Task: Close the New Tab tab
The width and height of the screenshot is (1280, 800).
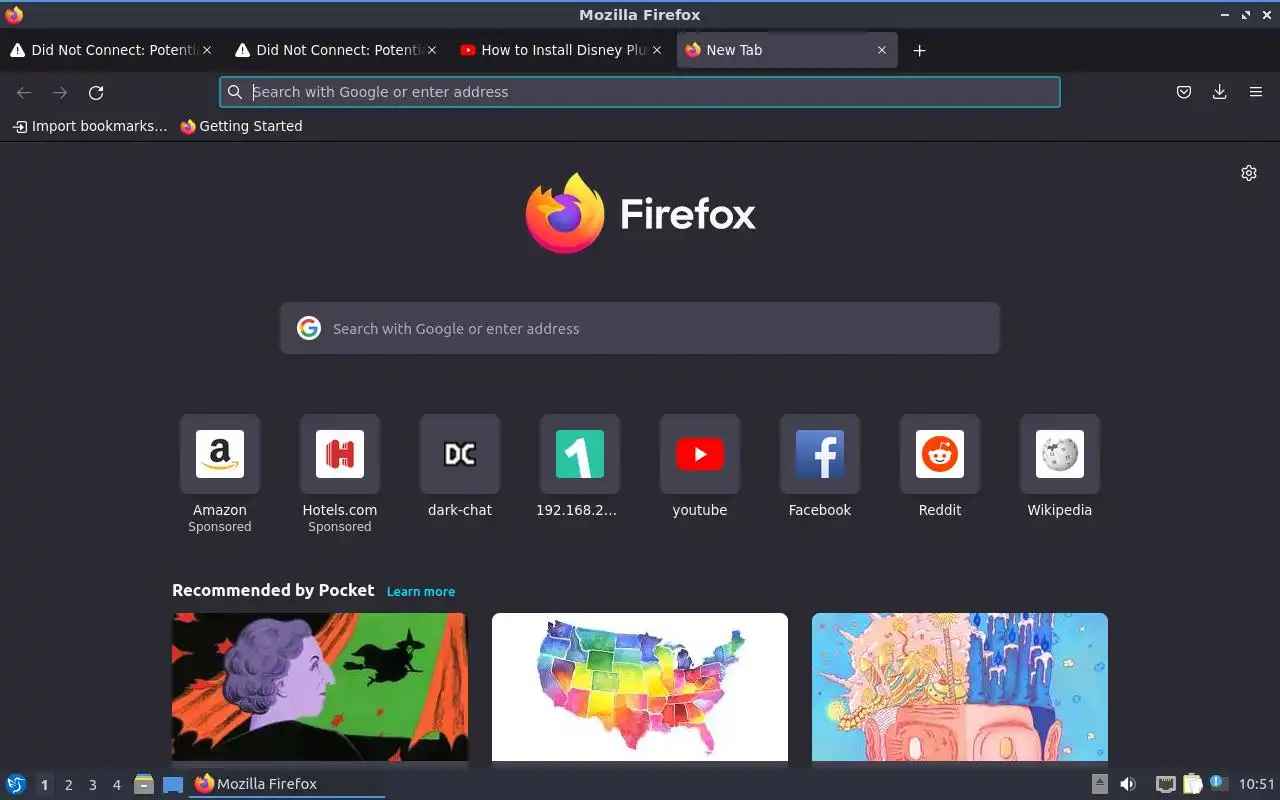Action: click(x=882, y=50)
